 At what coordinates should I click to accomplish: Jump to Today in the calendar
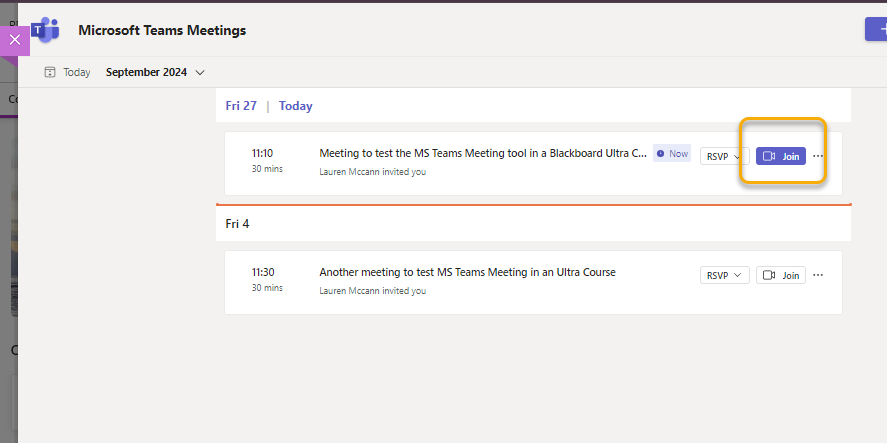tap(68, 72)
